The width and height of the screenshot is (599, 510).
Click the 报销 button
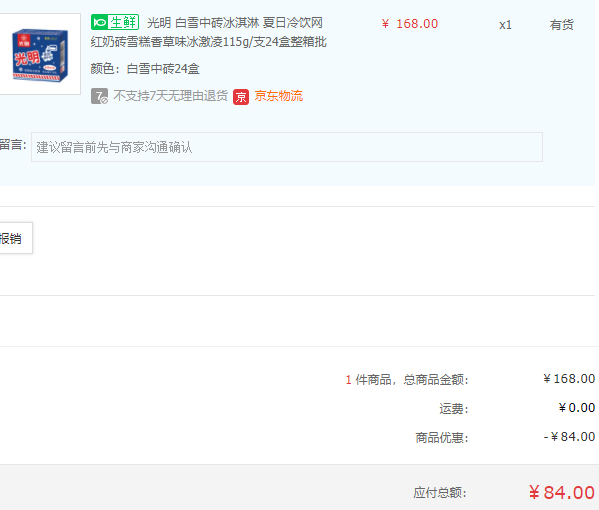[15, 238]
